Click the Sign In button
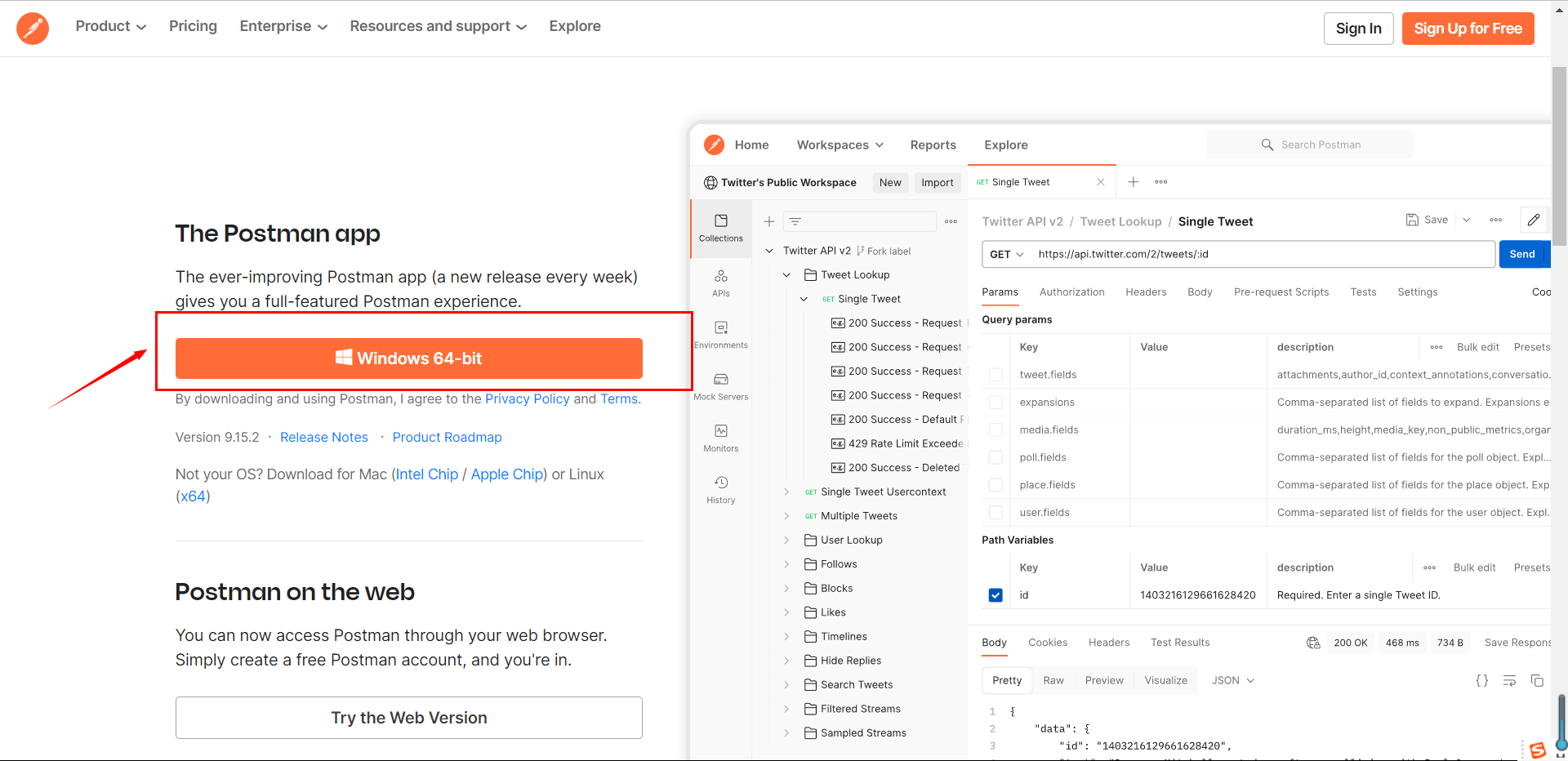Image resolution: width=1568 pixels, height=761 pixels. (1358, 29)
